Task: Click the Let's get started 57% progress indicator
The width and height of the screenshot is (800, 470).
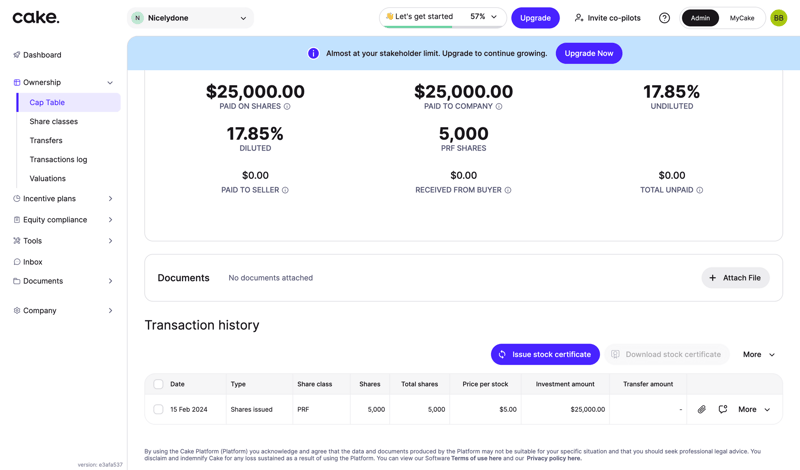Action: [x=441, y=17]
